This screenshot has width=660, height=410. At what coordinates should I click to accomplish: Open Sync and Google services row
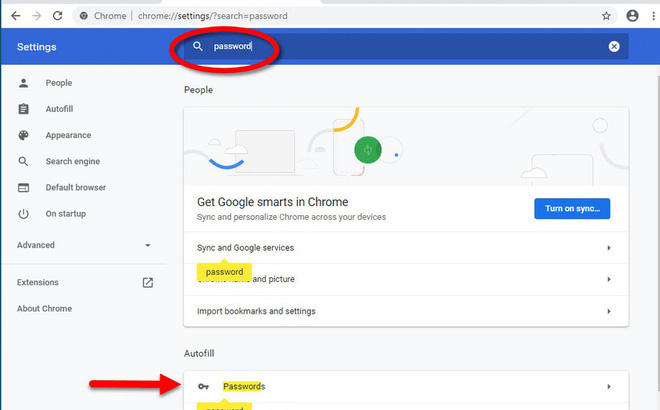pyautogui.click(x=406, y=248)
